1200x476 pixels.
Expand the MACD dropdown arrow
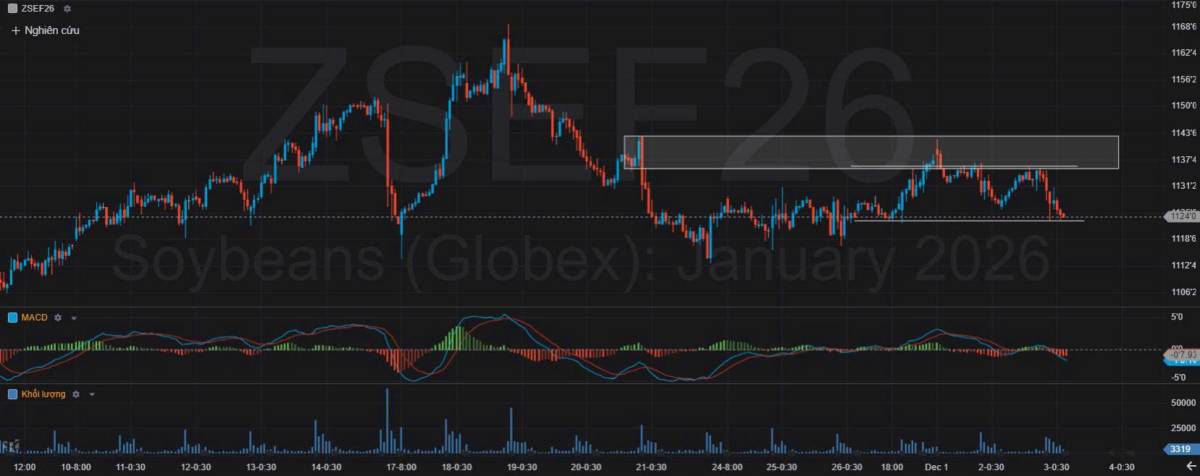click(74, 317)
